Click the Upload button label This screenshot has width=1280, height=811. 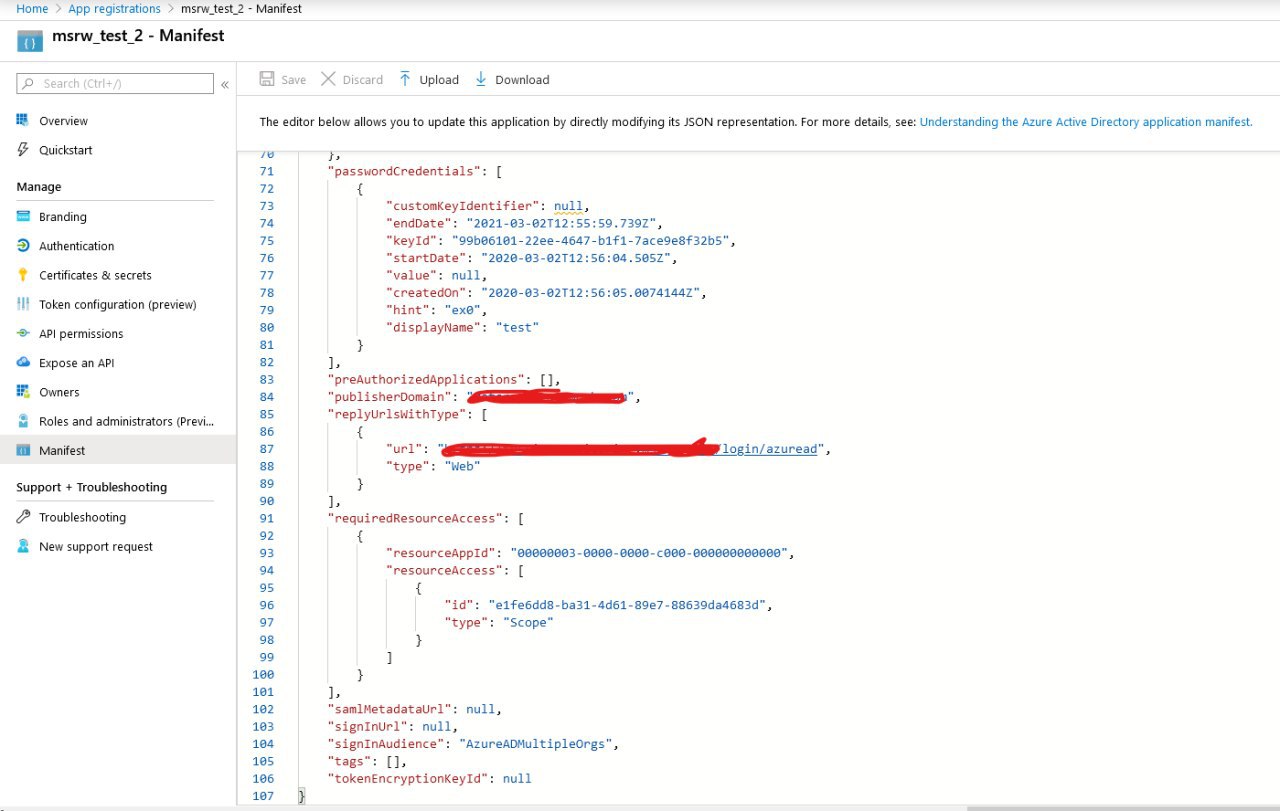[439, 80]
